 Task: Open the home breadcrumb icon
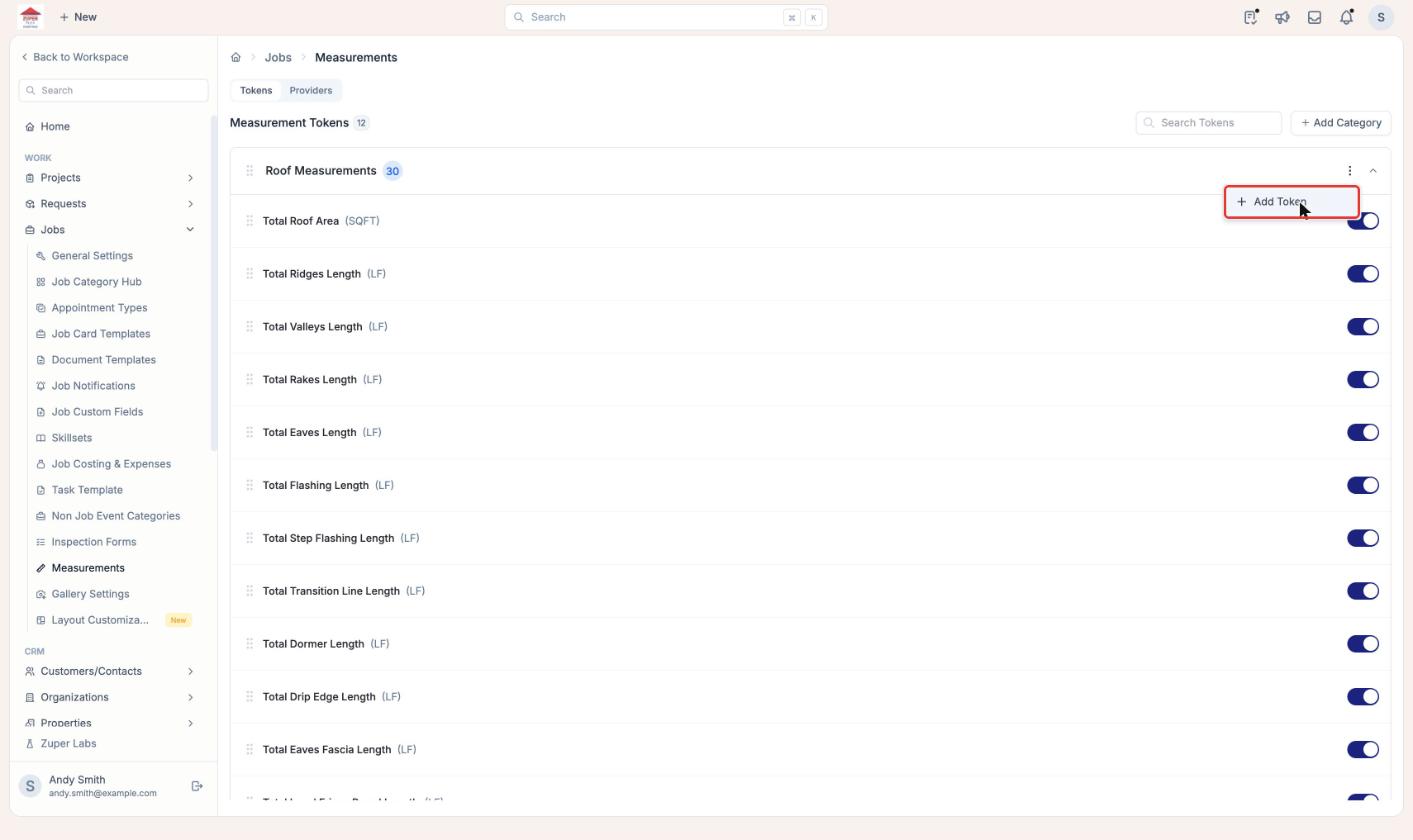(x=236, y=58)
